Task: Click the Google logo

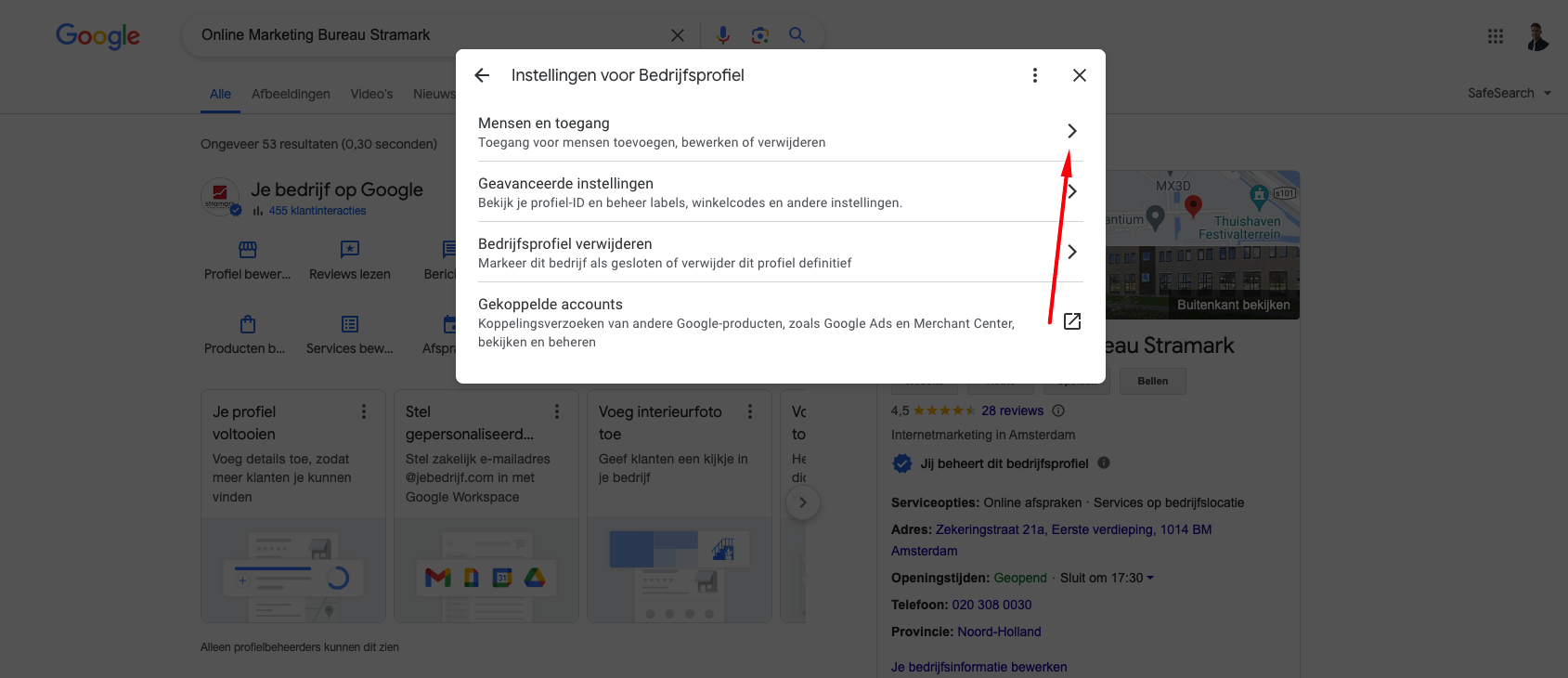Action: (98, 36)
